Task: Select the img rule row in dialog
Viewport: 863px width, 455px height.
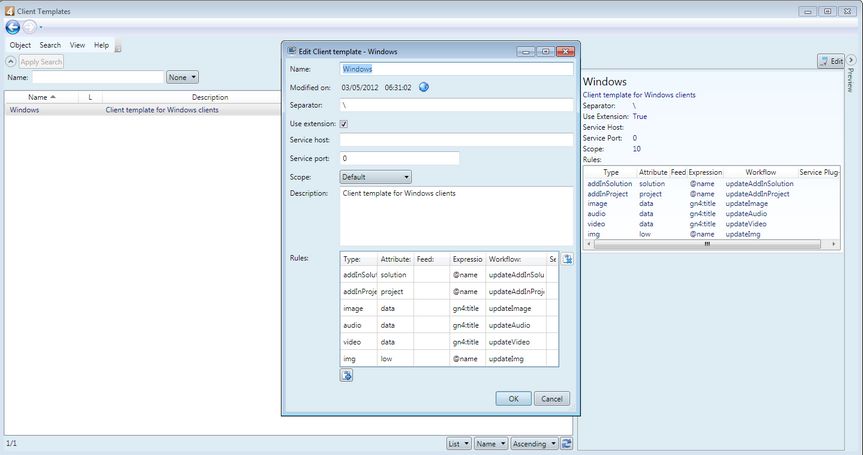Action: pos(449,359)
